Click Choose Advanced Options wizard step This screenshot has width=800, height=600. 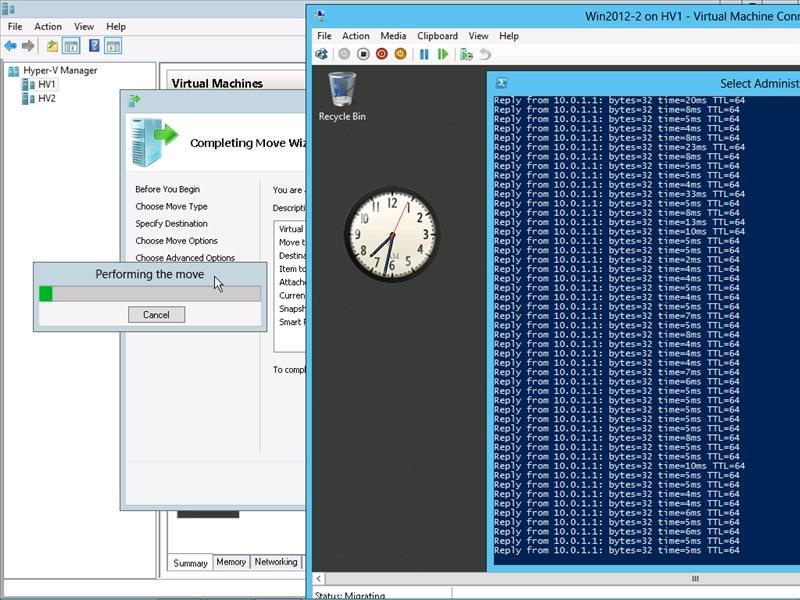point(185,258)
